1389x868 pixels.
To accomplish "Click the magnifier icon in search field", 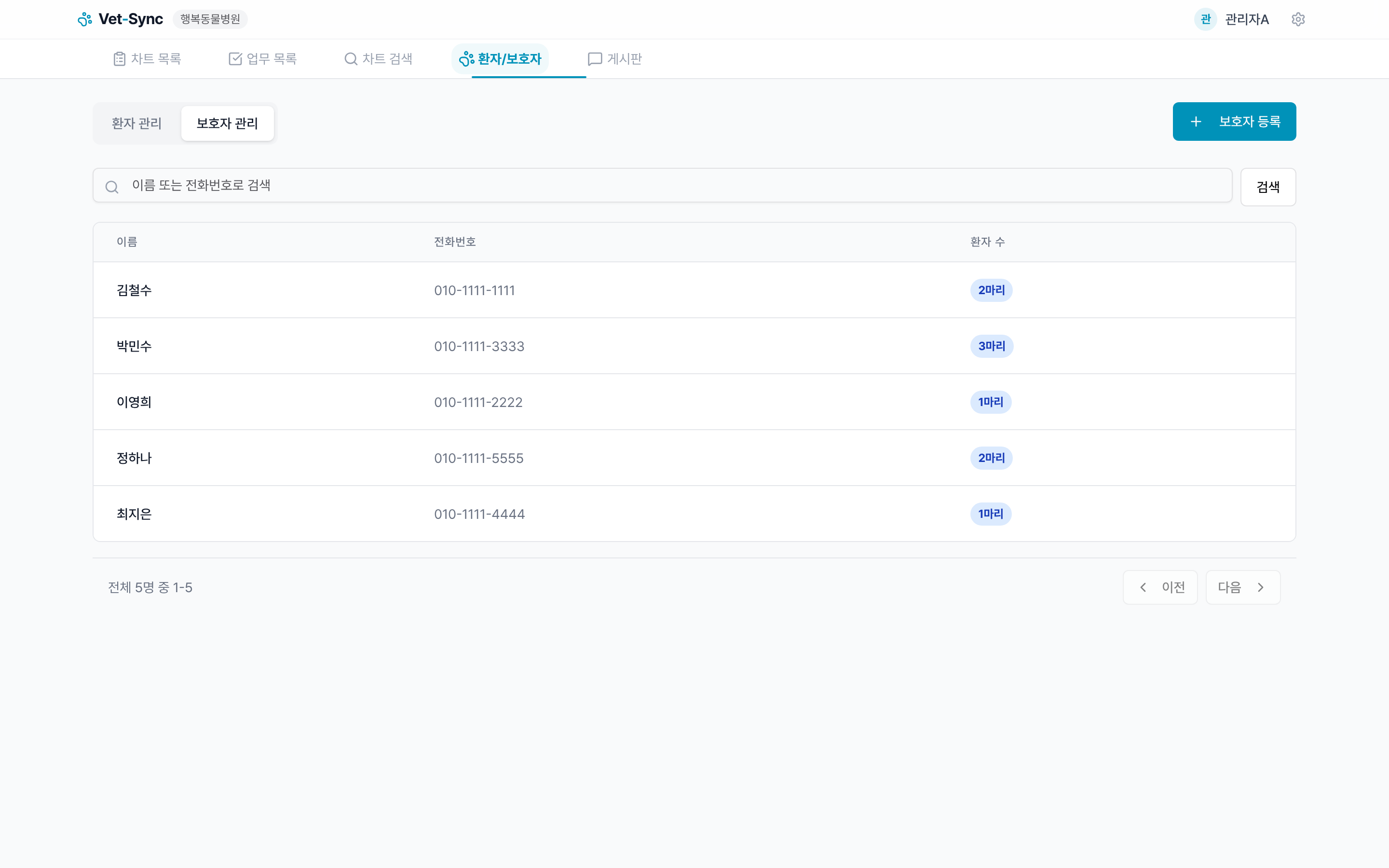I will point(112,187).
